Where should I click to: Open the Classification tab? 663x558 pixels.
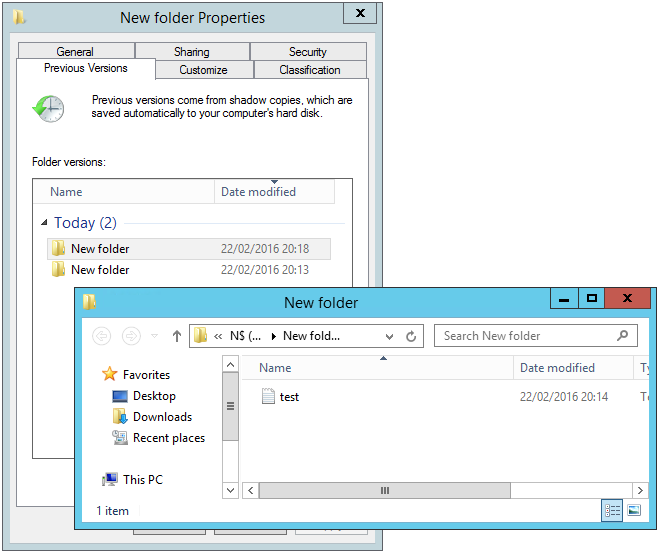pos(310,70)
